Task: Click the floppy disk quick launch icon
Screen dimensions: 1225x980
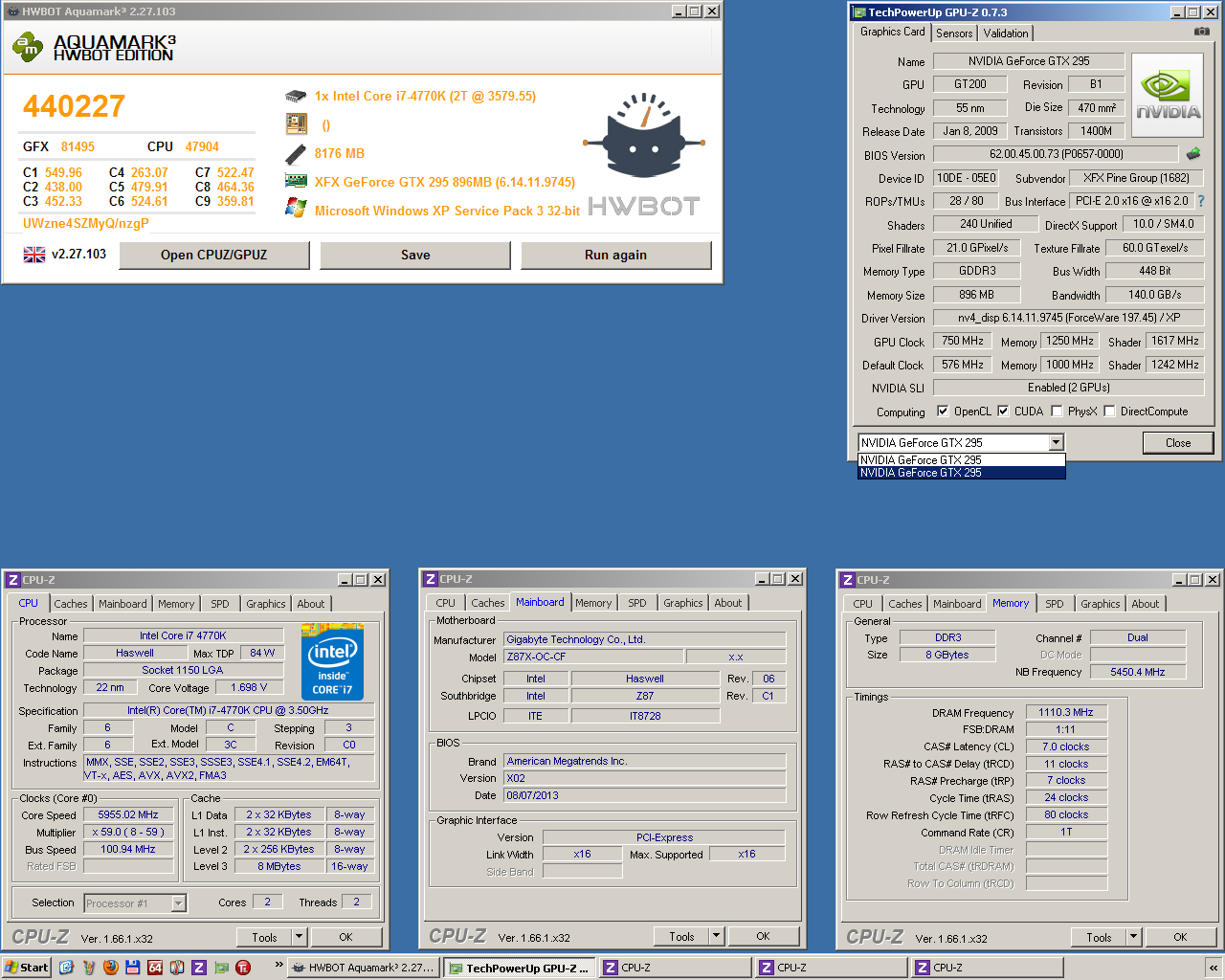Action: tap(133, 968)
